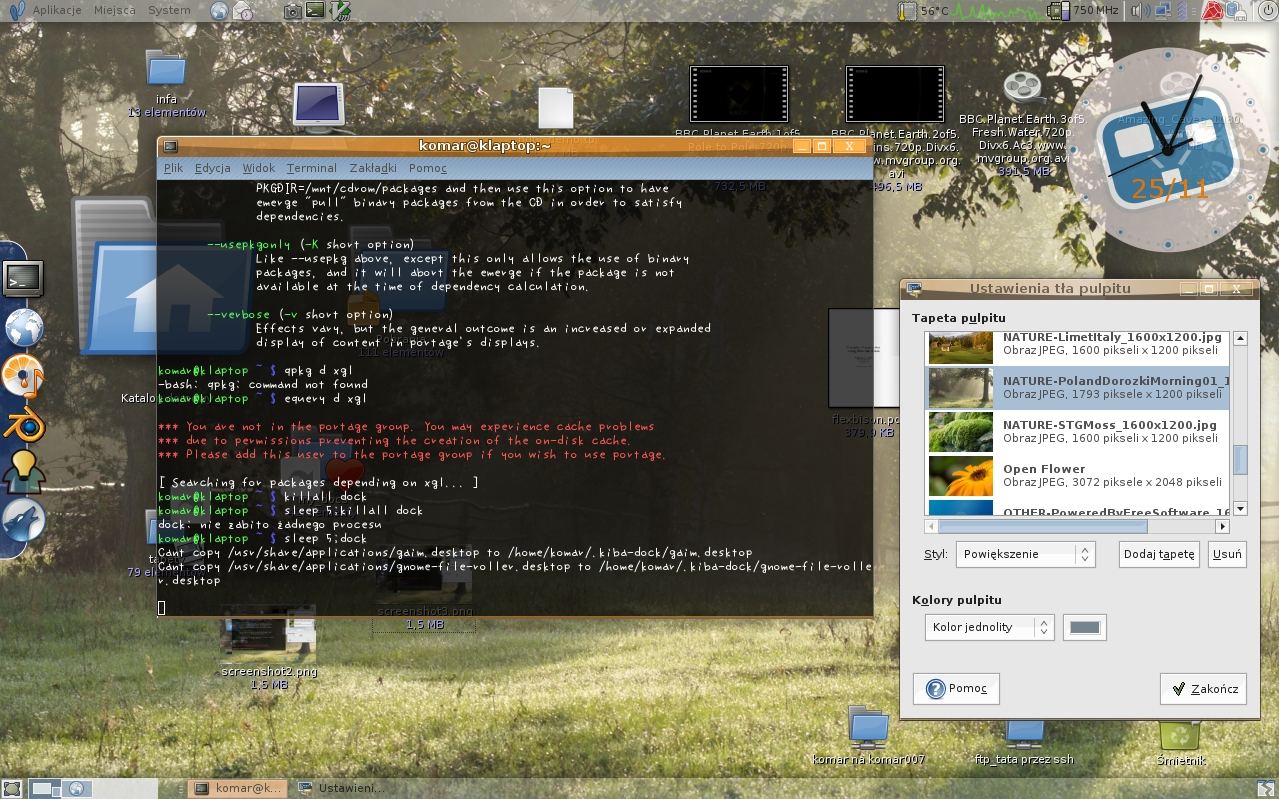Select BBC Planet Earth 1of5 video thumbnail
Viewport: 1279px width, 799px height.
coord(739,94)
